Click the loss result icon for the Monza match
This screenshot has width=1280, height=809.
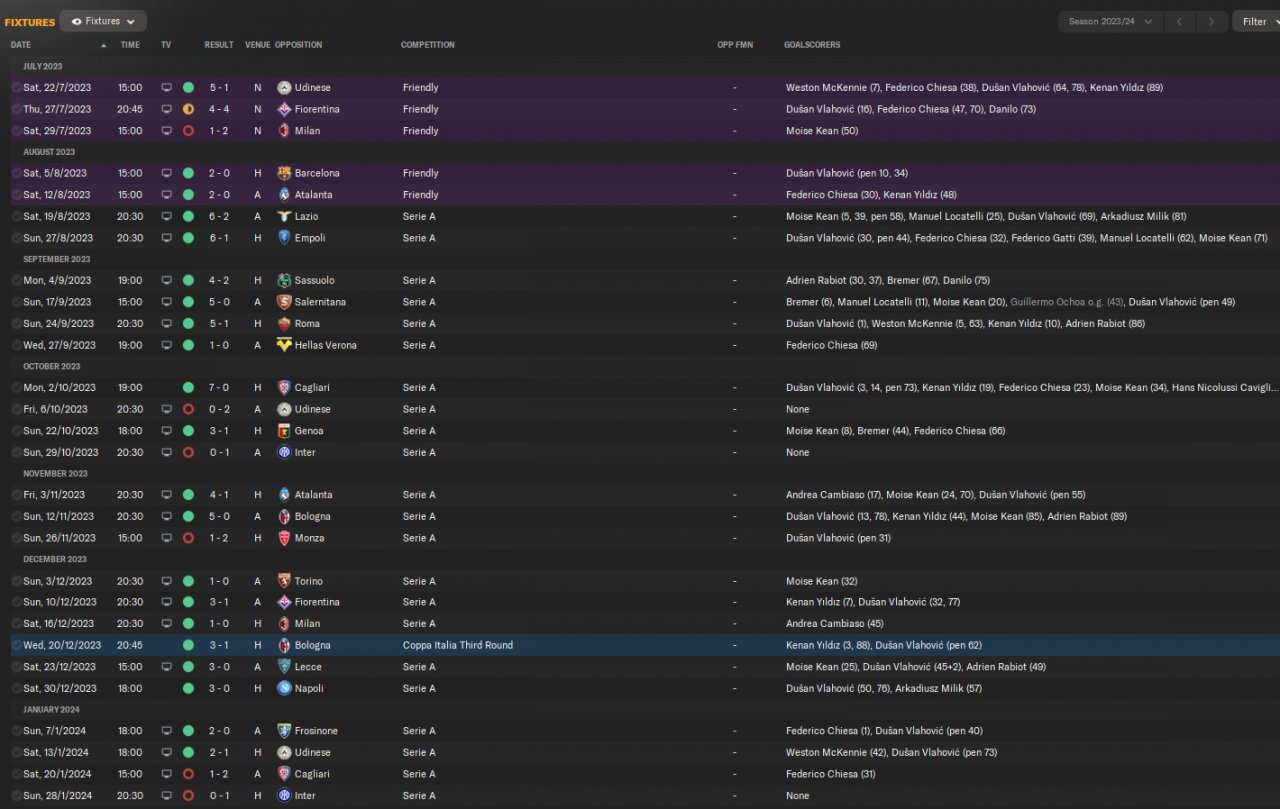pos(188,538)
